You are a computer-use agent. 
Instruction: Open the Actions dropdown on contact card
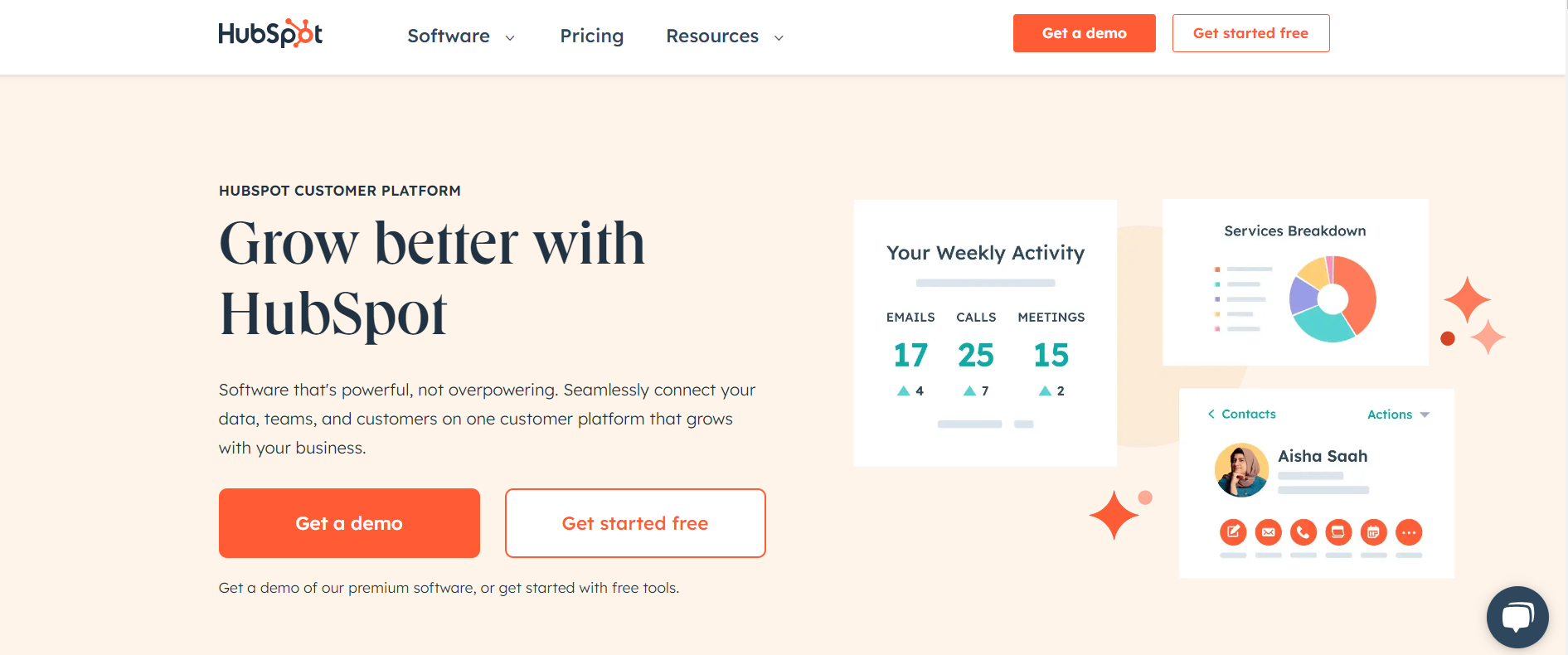pyautogui.click(x=1399, y=415)
